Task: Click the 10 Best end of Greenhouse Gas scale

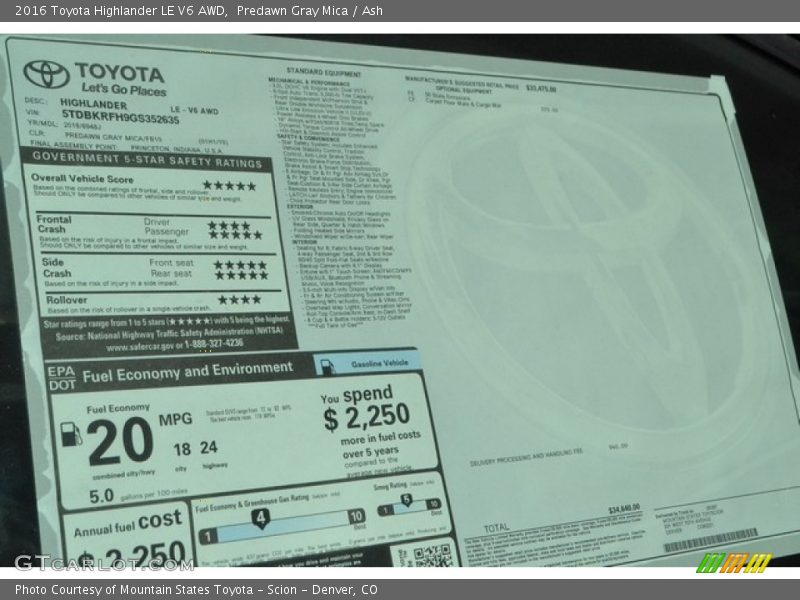Action: tap(357, 517)
